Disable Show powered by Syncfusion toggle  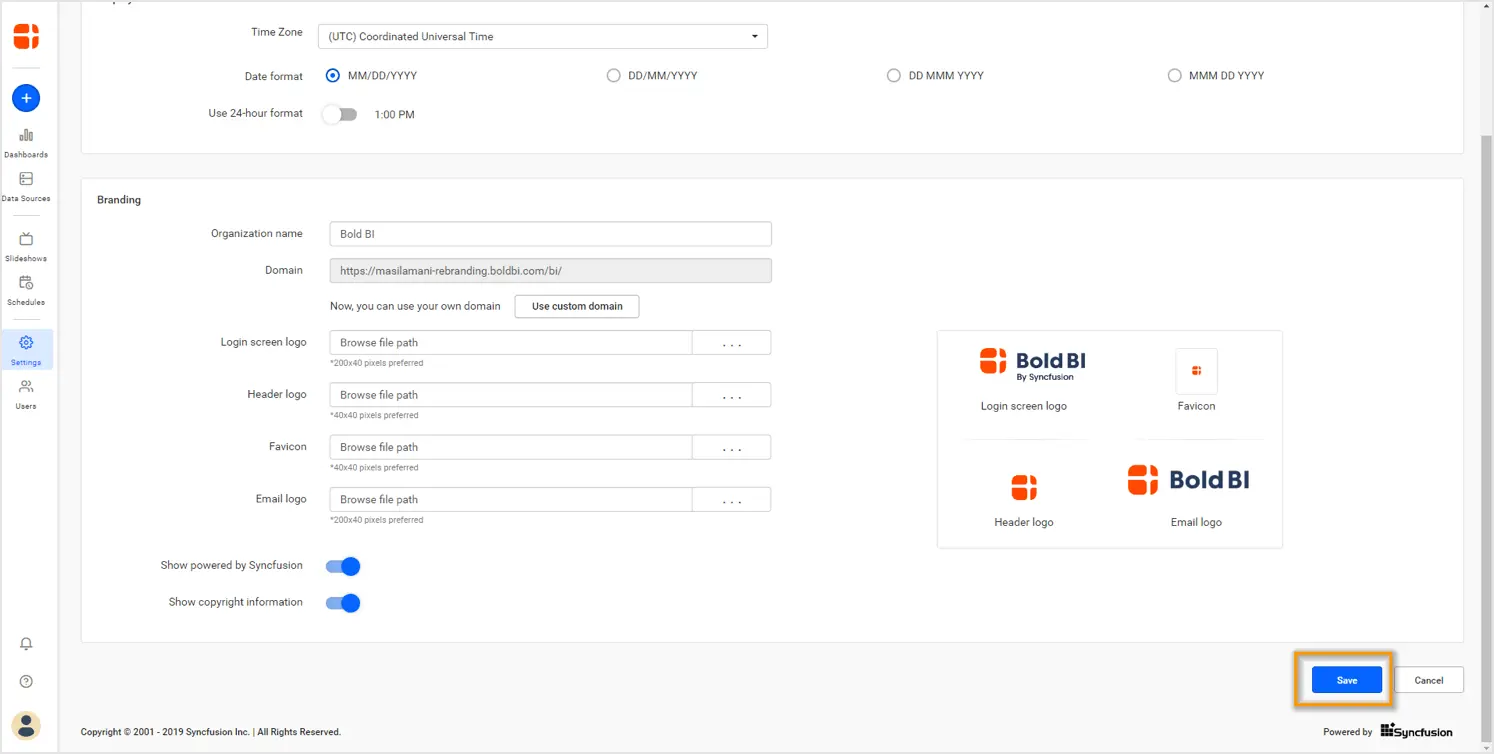click(x=343, y=567)
